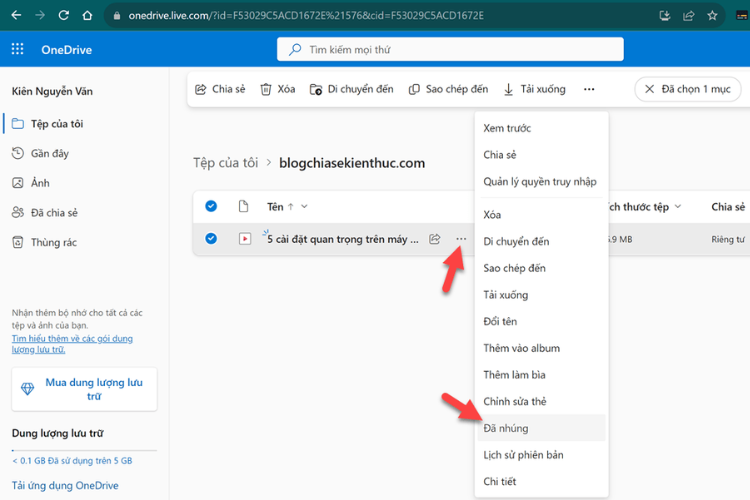Expand the Kích thước tệp column dropdown

(678, 207)
